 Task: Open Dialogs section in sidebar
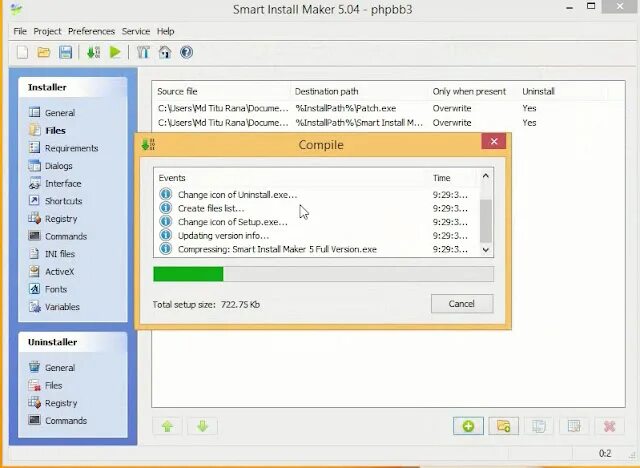click(51, 166)
